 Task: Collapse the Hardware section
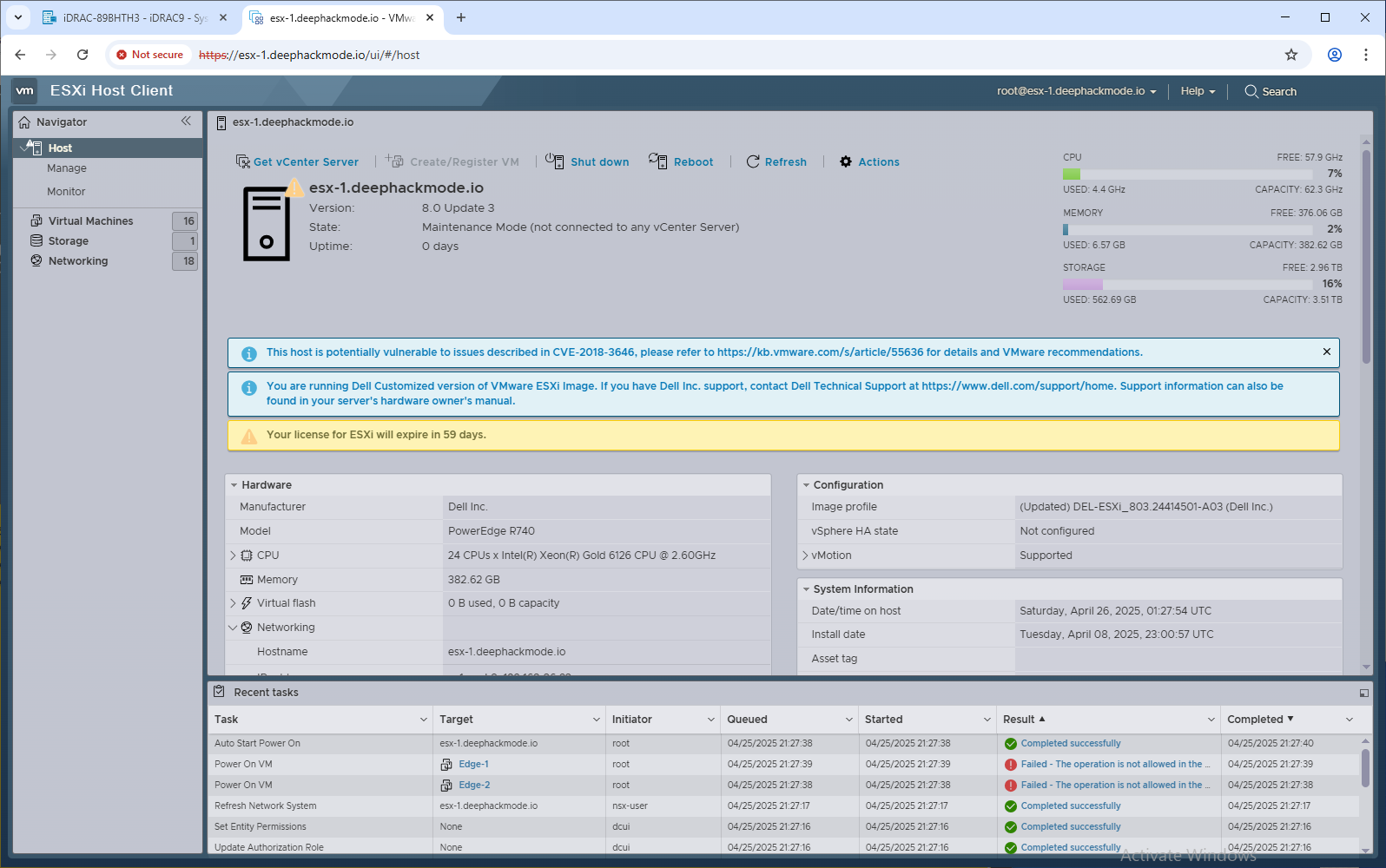coord(234,485)
